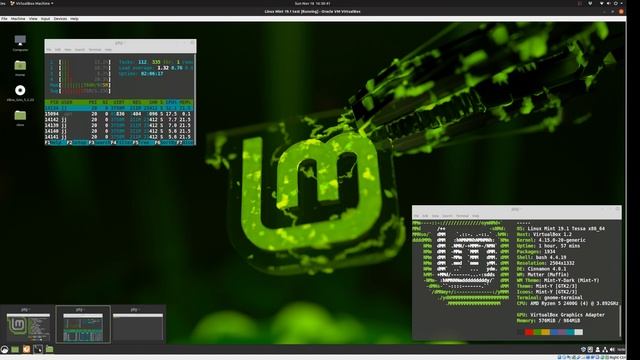640x360 pixels.
Task: Click htop F5 Tree function button
Action: (143, 142)
